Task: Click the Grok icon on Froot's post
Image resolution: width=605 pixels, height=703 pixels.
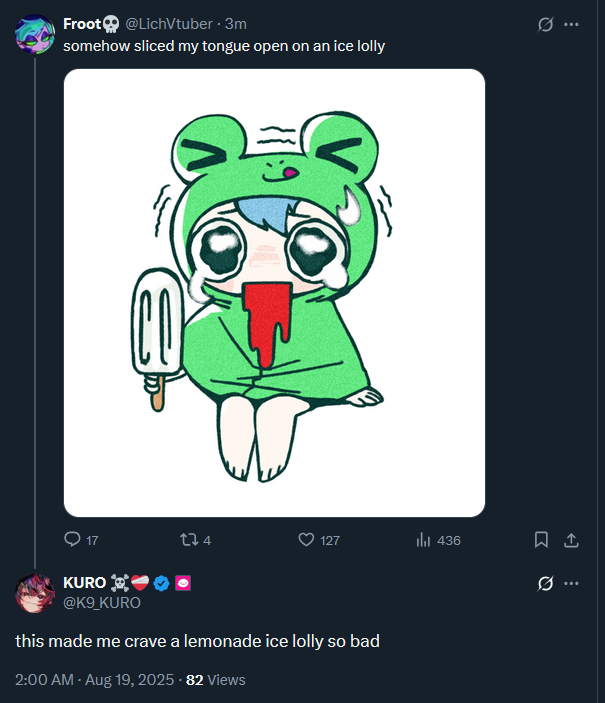Action: click(x=546, y=24)
